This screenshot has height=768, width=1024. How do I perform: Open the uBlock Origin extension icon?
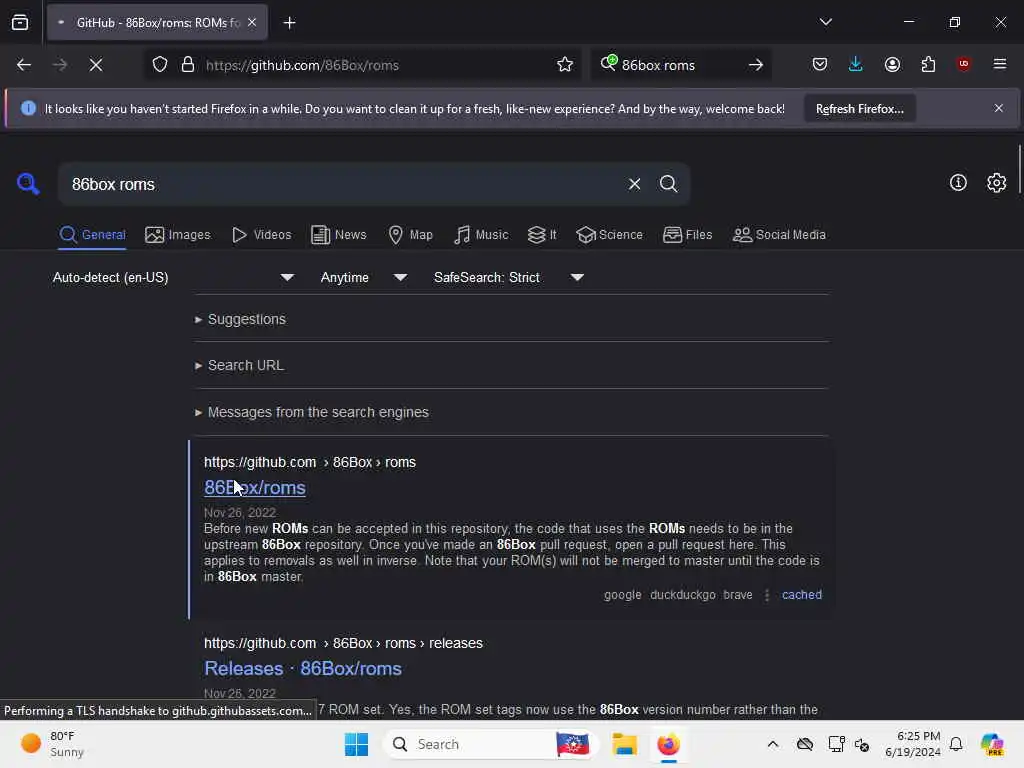tap(963, 64)
